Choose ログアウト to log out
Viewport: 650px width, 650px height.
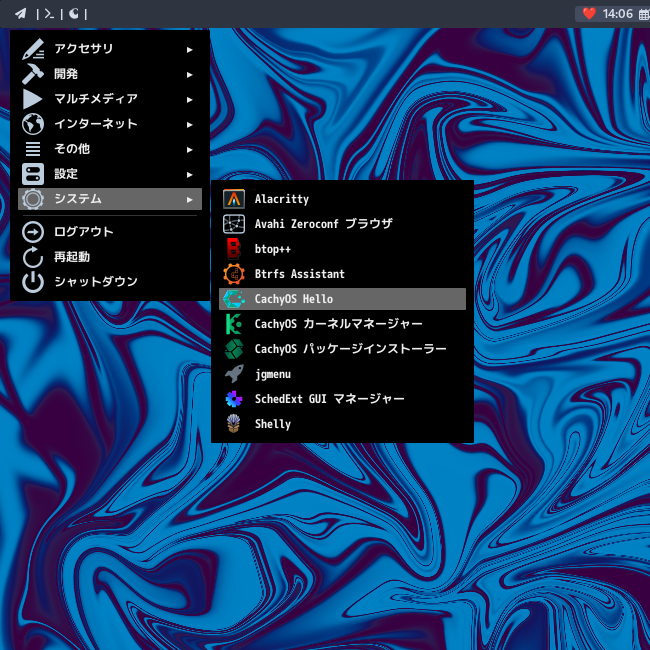coord(110,232)
